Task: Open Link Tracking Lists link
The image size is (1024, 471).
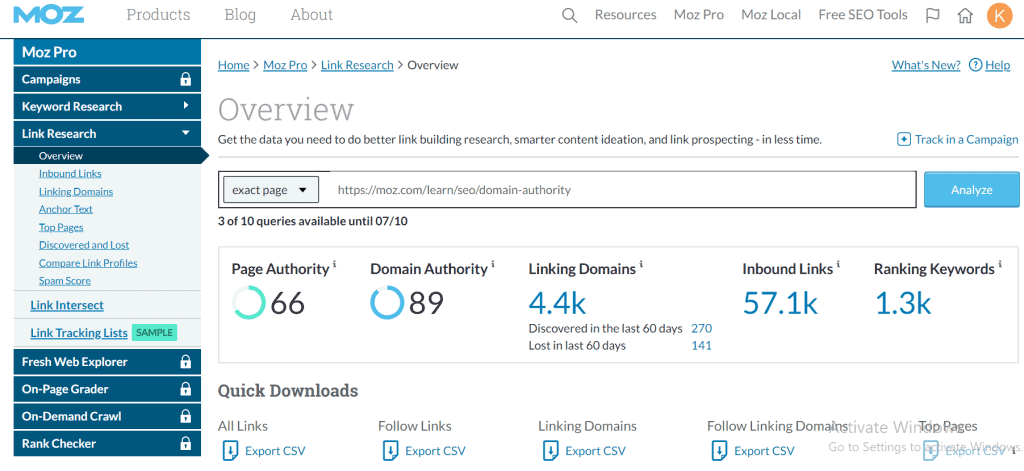Action: click(x=79, y=333)
